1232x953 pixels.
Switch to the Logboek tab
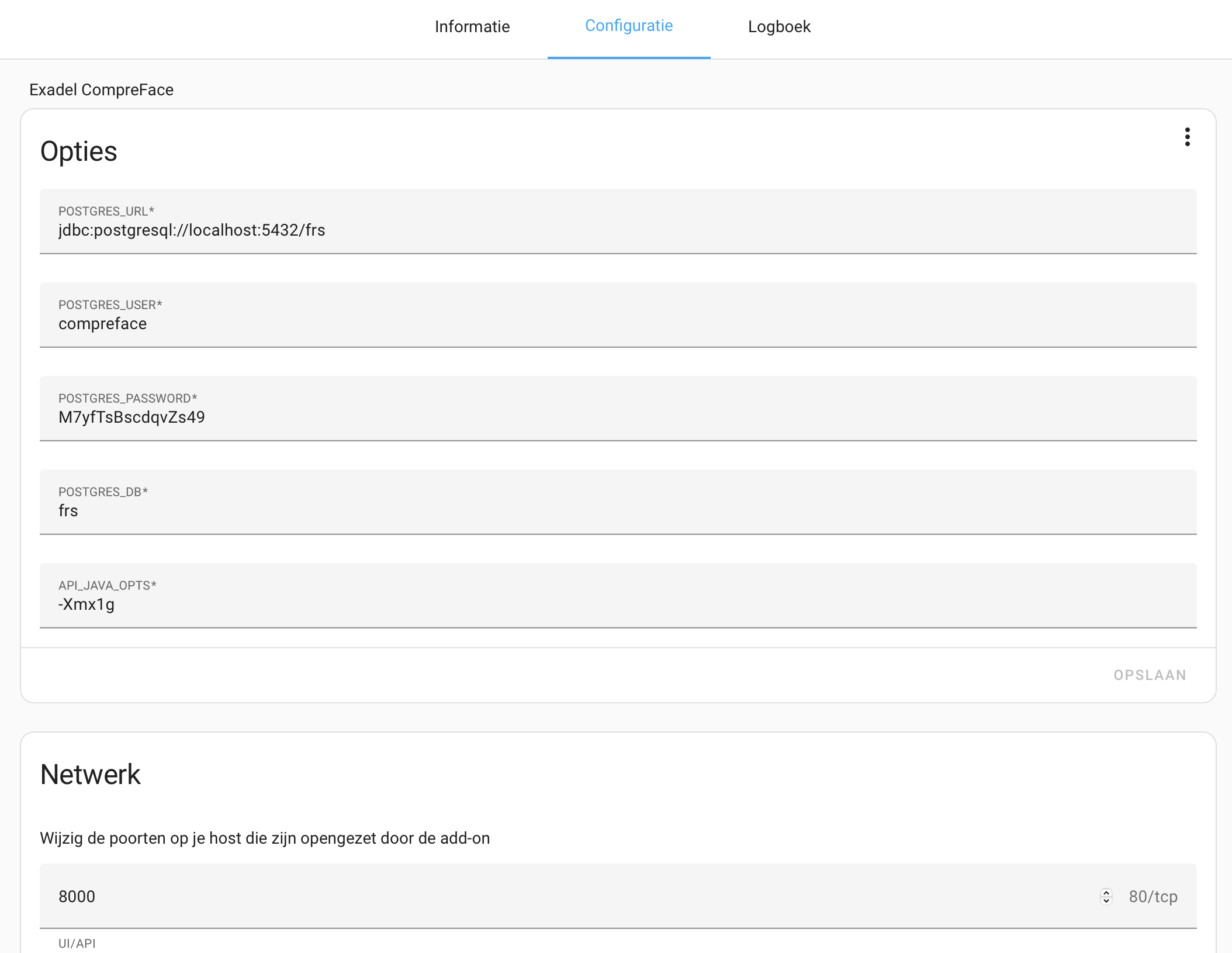779,26
